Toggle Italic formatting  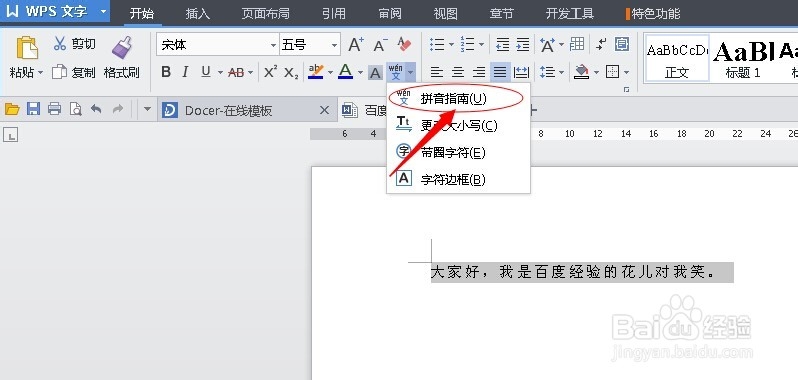point(185,72)
